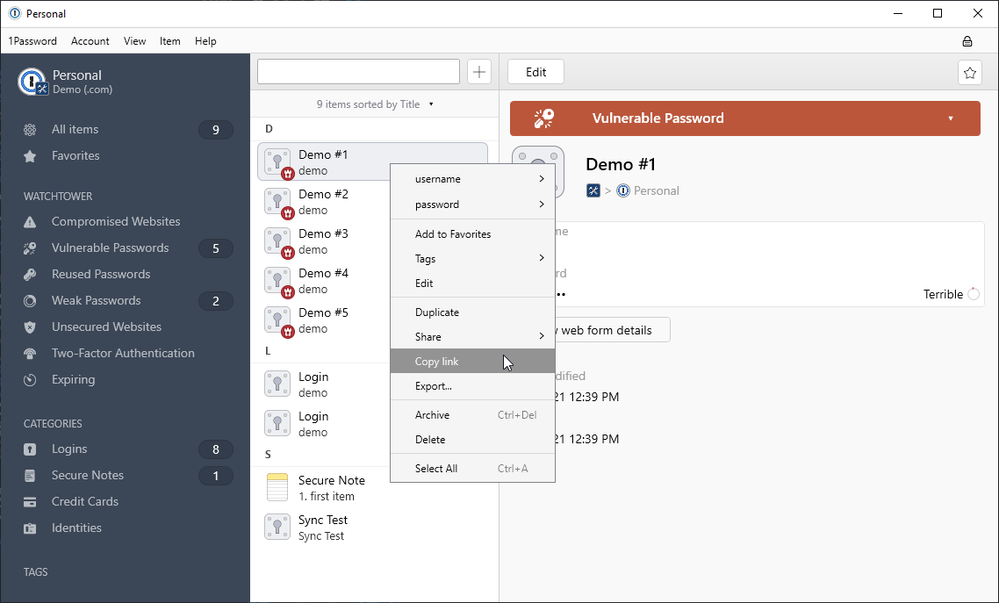
Task: Click the Terrible password strength label
Action: pyautogui.click(x=943, y=294)
